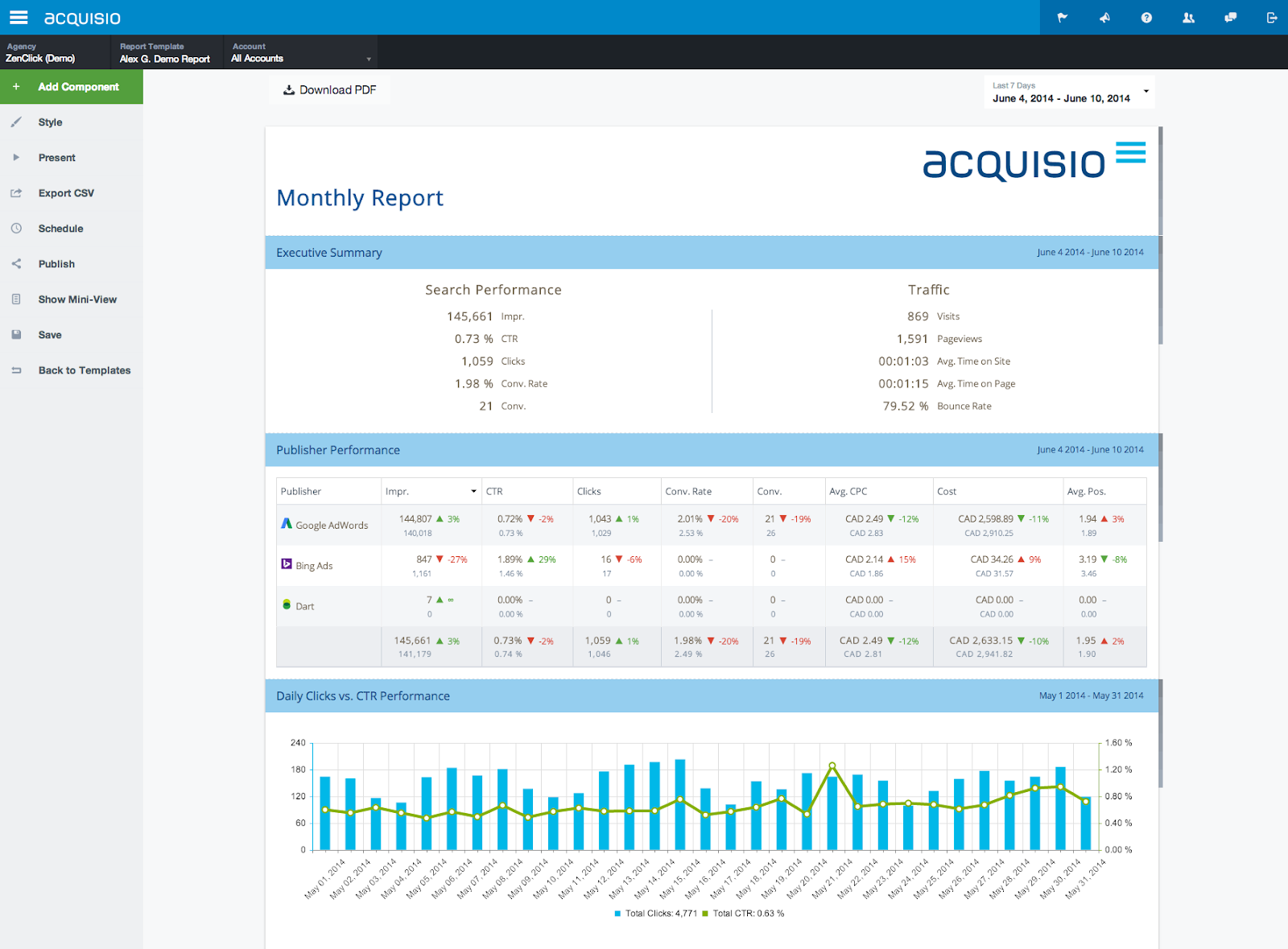Click Show Mini-View in the sidebar
The width and height of the screenshot is (1288, 949).
(77, 299)
